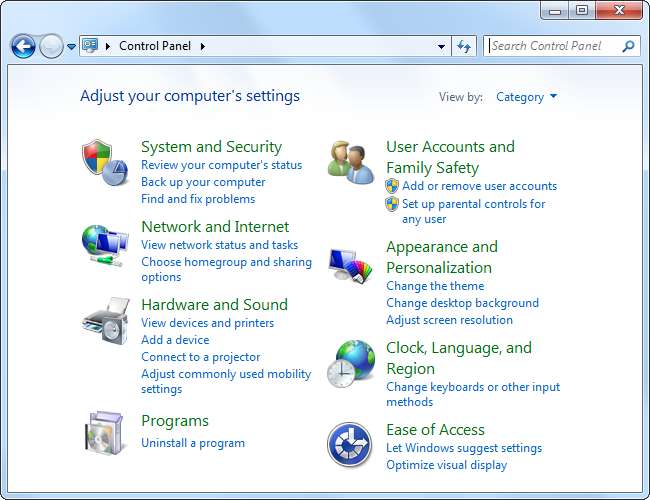650x500 pixels.
Task: Select Optimize visual display link
Action: pyautogui.click(x=446, y=465)
